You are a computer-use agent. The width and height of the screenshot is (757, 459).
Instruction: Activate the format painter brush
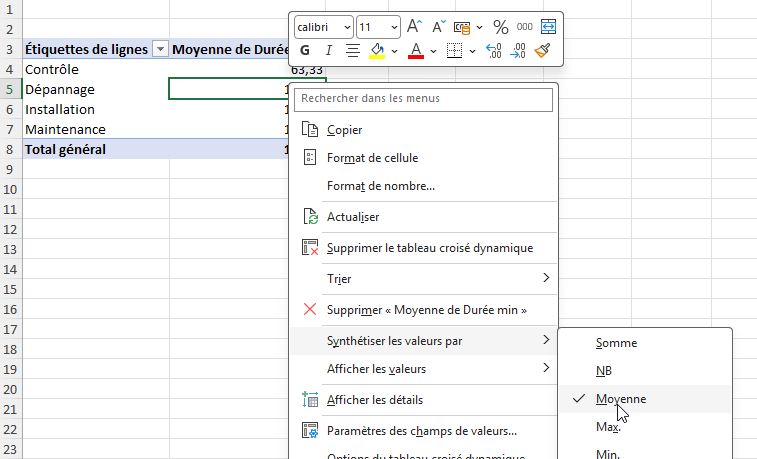[x=543, y=50]
